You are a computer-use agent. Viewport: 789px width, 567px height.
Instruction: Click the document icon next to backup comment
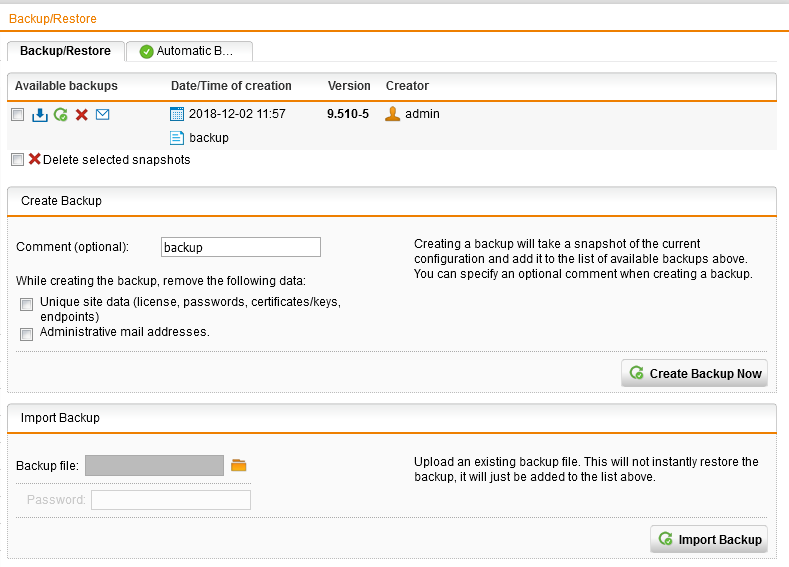click(177, 138)
